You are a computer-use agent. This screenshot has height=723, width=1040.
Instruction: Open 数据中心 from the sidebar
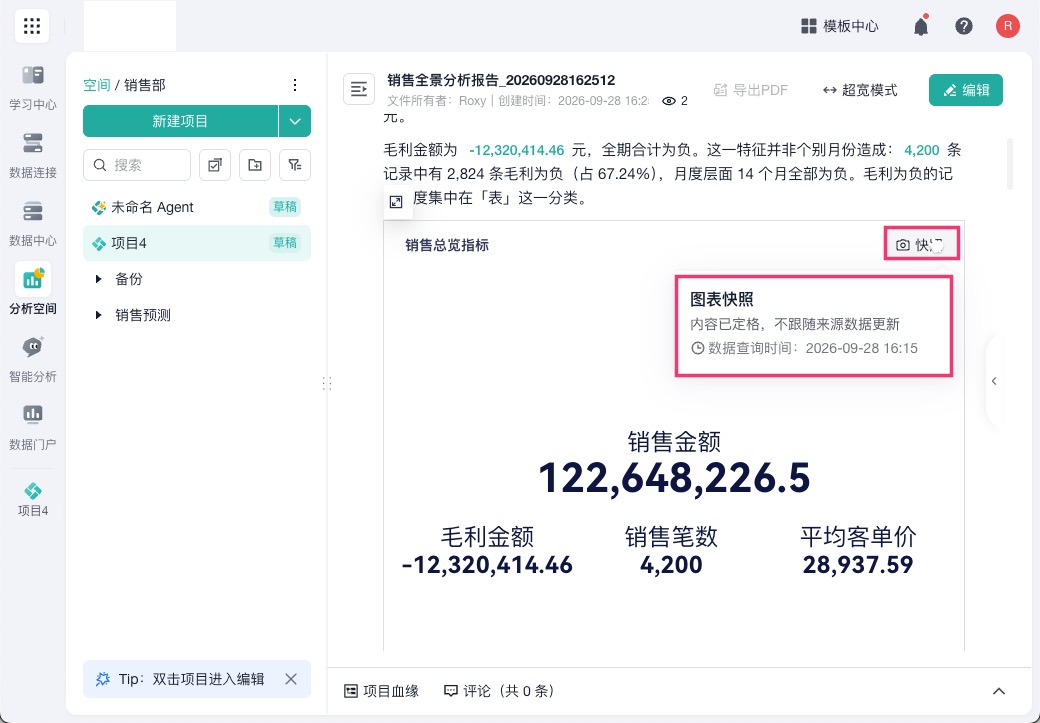[32, 224]
